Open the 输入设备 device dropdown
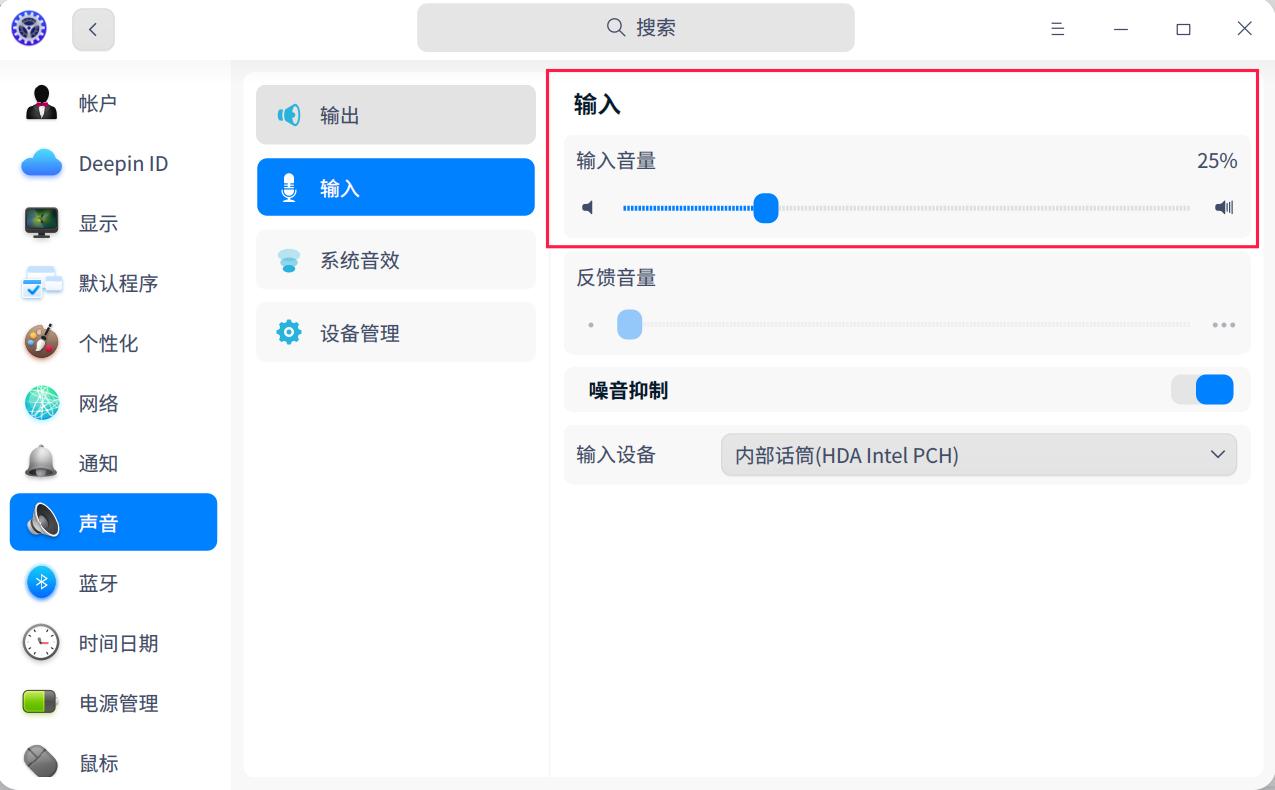1275x790 pixels. (979, 455)
